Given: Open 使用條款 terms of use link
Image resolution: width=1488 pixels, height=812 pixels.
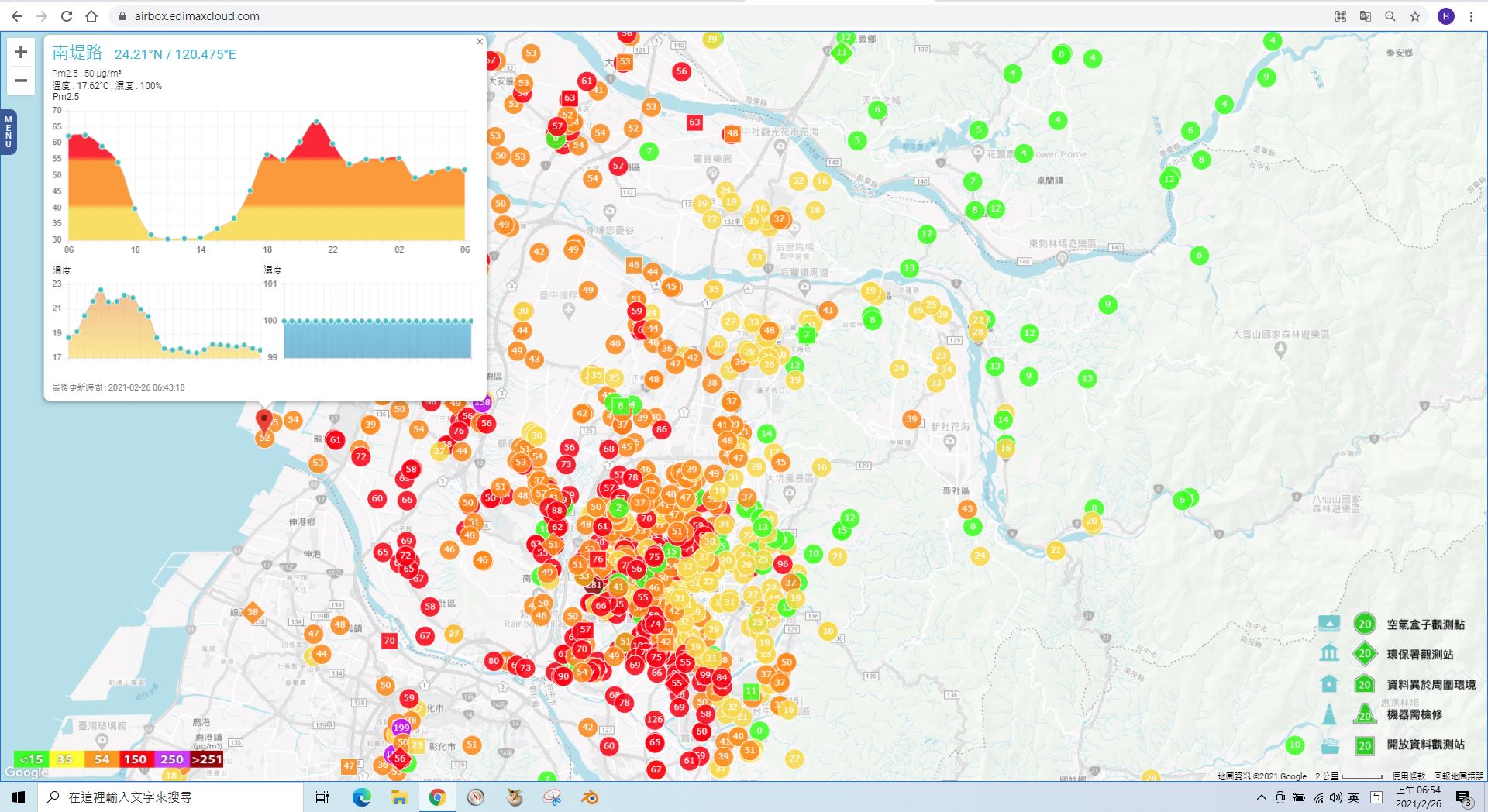Looking at the screenshot, I should [1408, 776].
